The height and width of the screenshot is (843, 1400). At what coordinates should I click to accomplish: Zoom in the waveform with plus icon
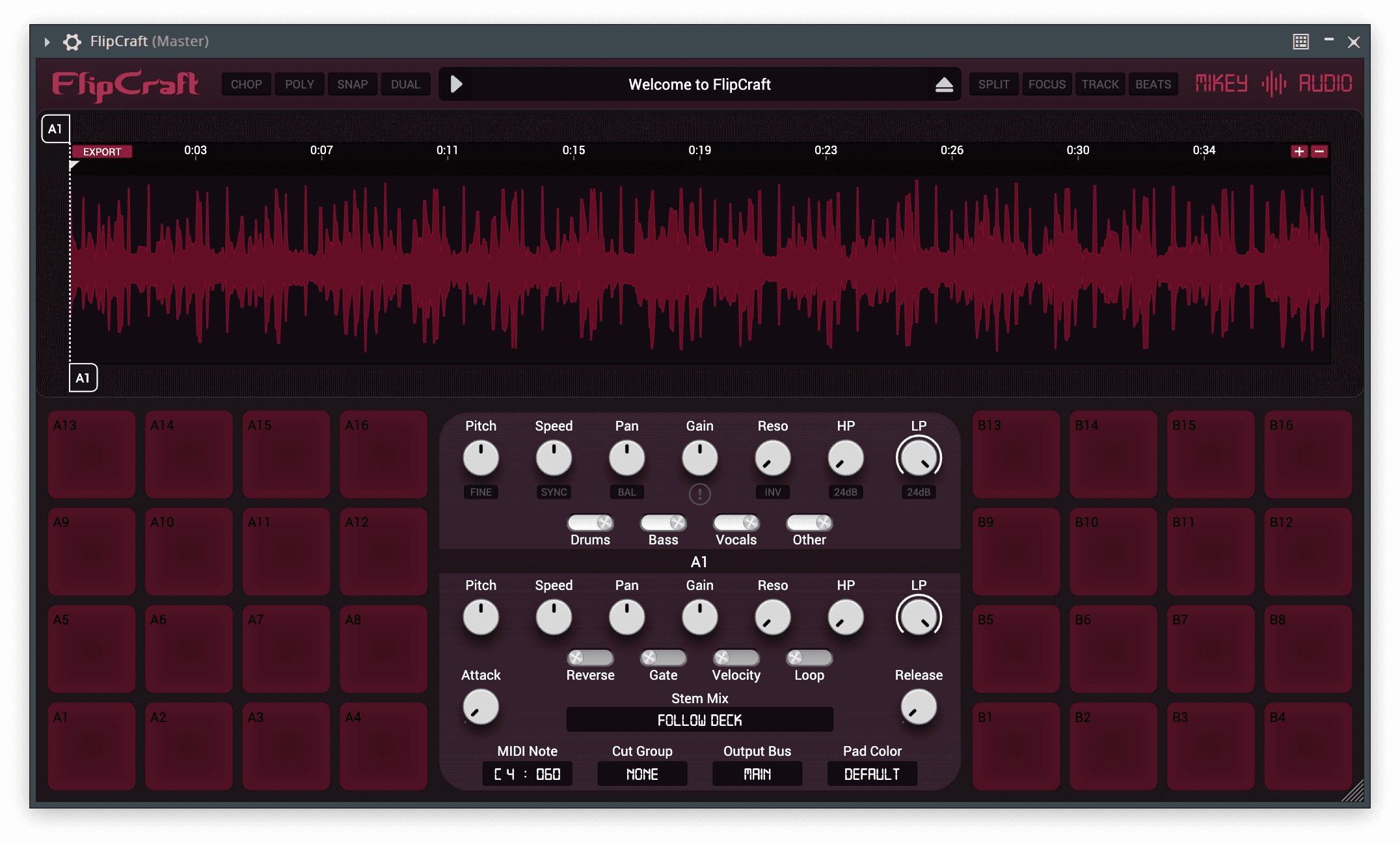click(1299, 152)
